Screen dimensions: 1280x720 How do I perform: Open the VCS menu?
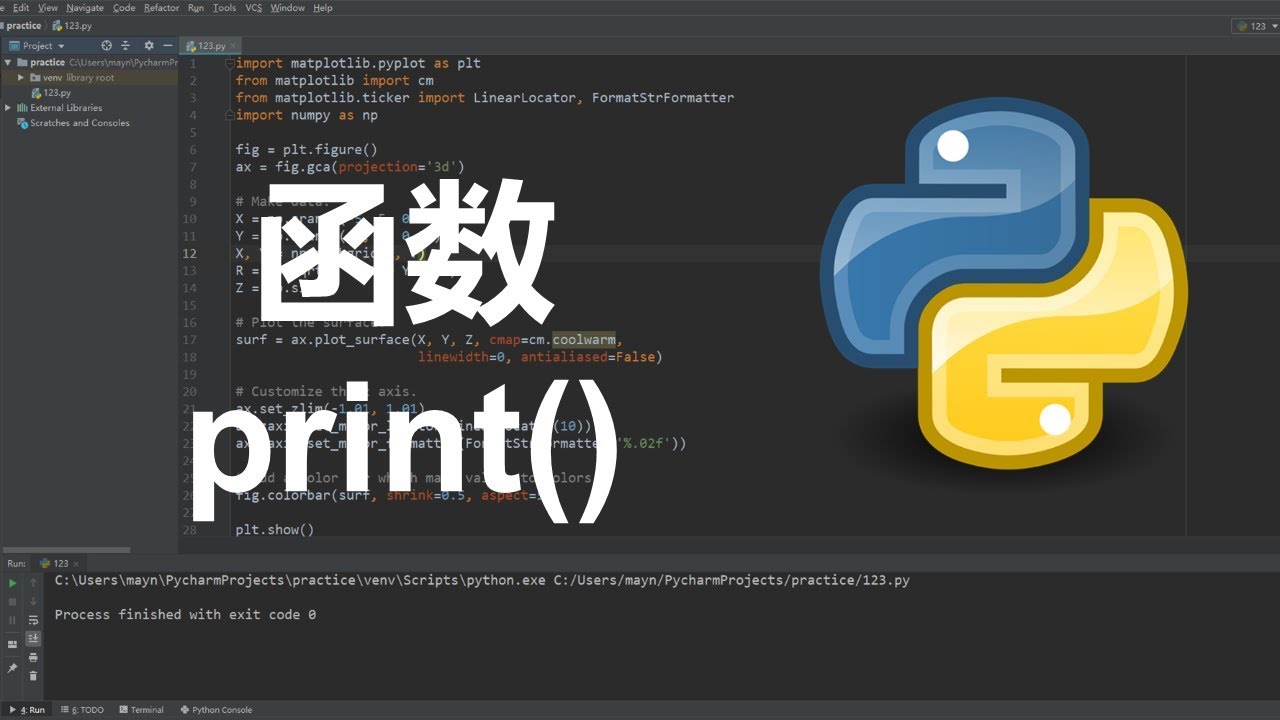click(254, 7)
